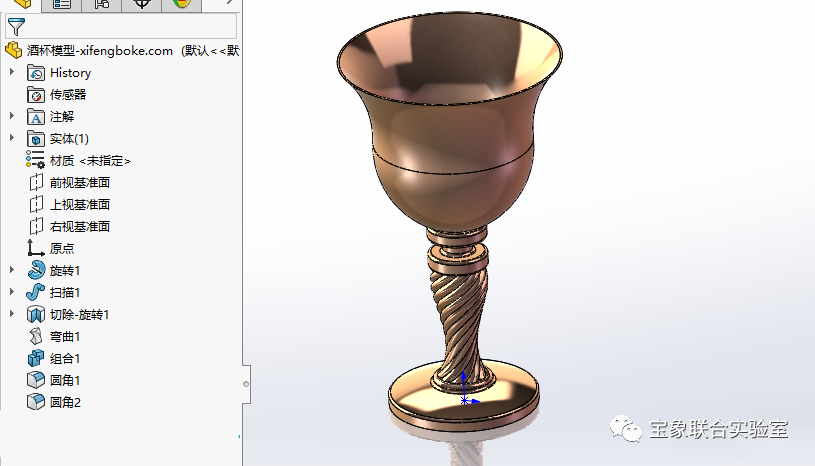
Task: Click the 实体(1) solid bodies icon
Action: pos(35,139)
